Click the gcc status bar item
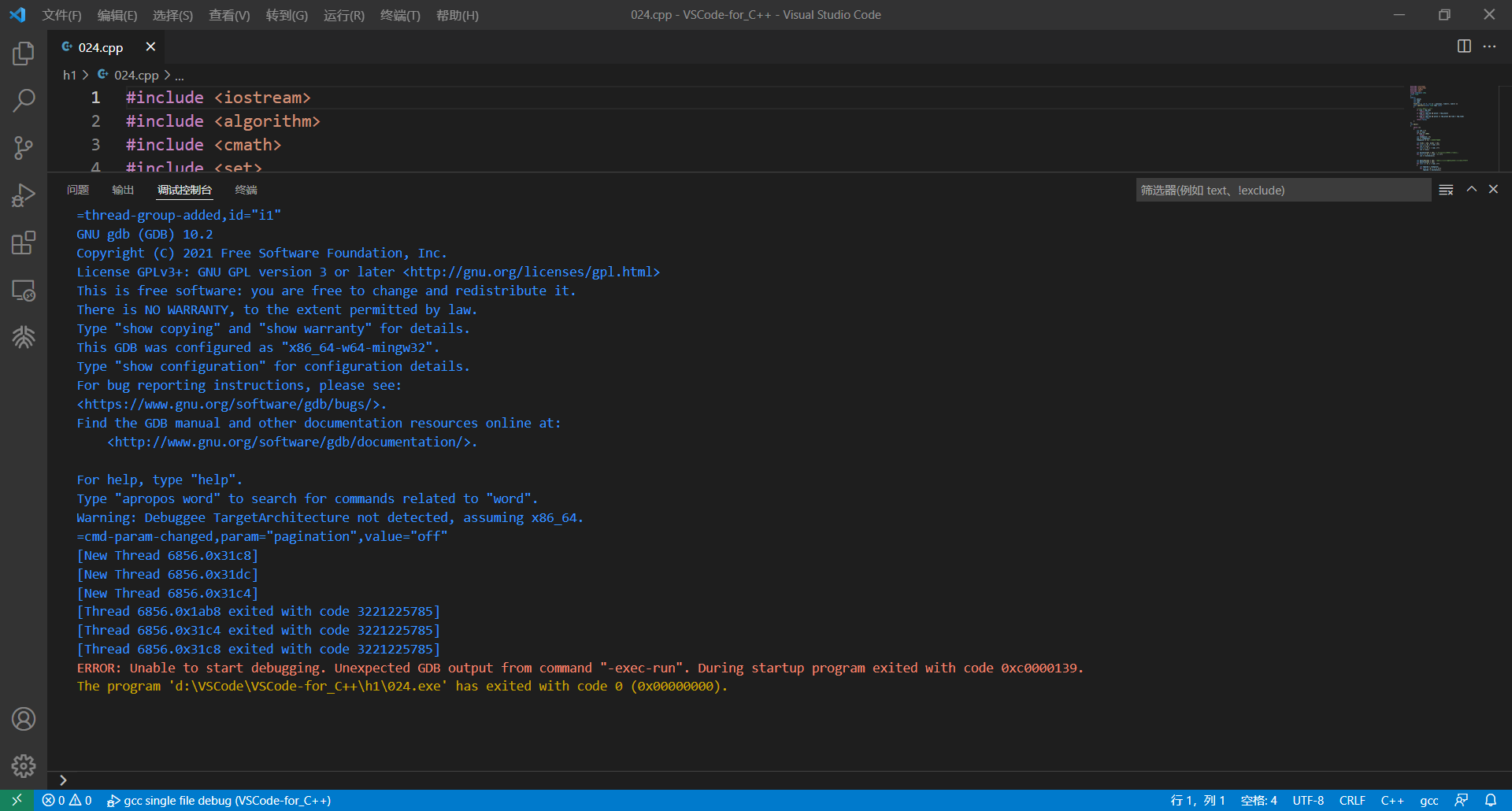Viewport: 1512px width, 811px height. coord(1429,801)
